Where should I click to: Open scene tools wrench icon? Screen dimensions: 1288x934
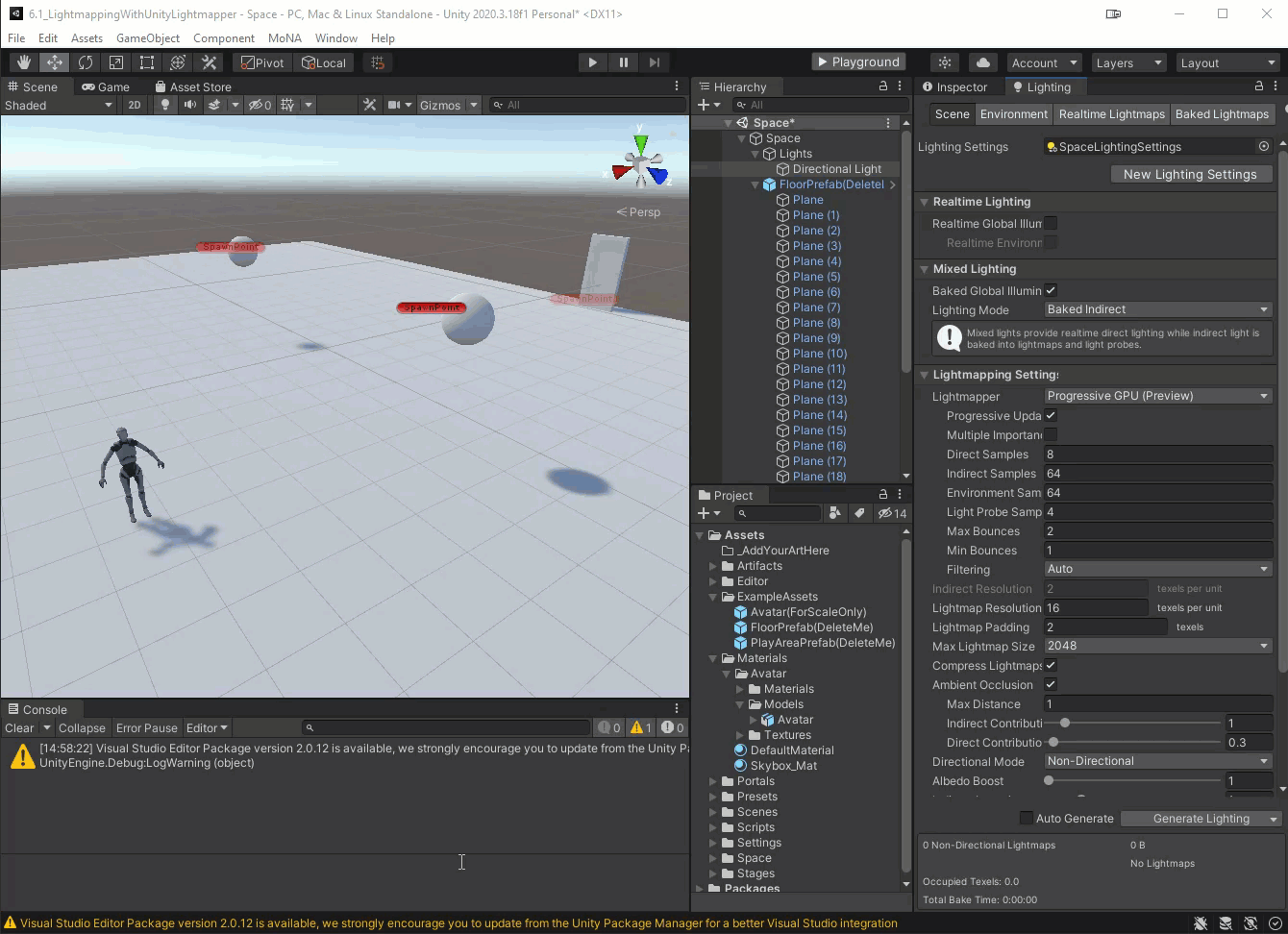(x=369, y=105)
